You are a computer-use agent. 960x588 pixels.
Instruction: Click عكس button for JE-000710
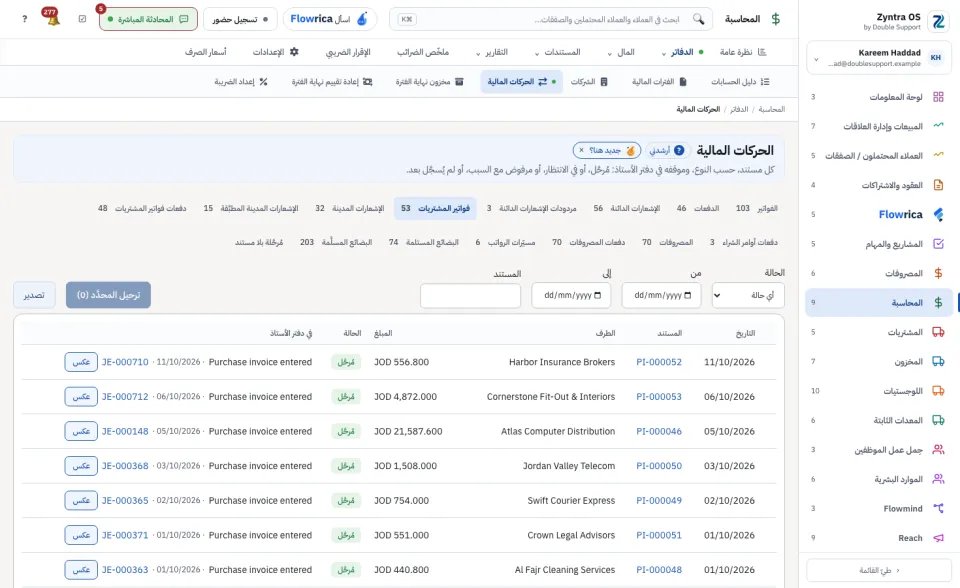(x=81, y=362)
